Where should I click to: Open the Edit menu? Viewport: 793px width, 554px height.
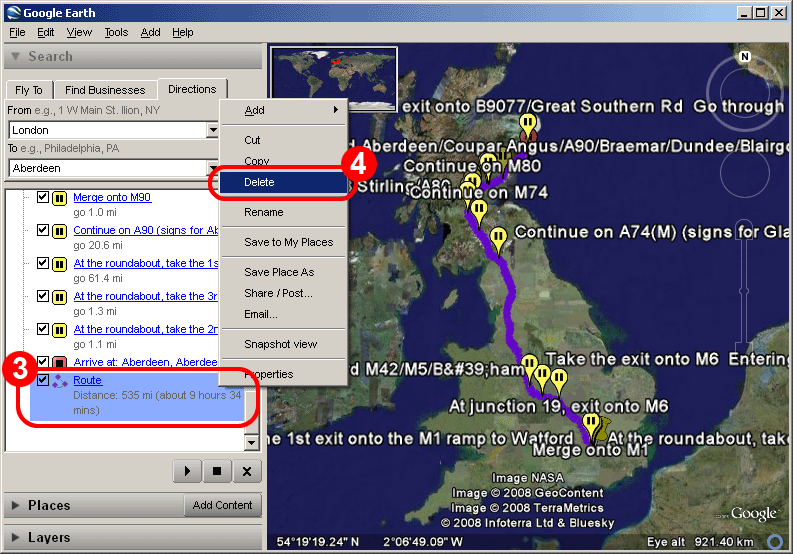[46, 32]
